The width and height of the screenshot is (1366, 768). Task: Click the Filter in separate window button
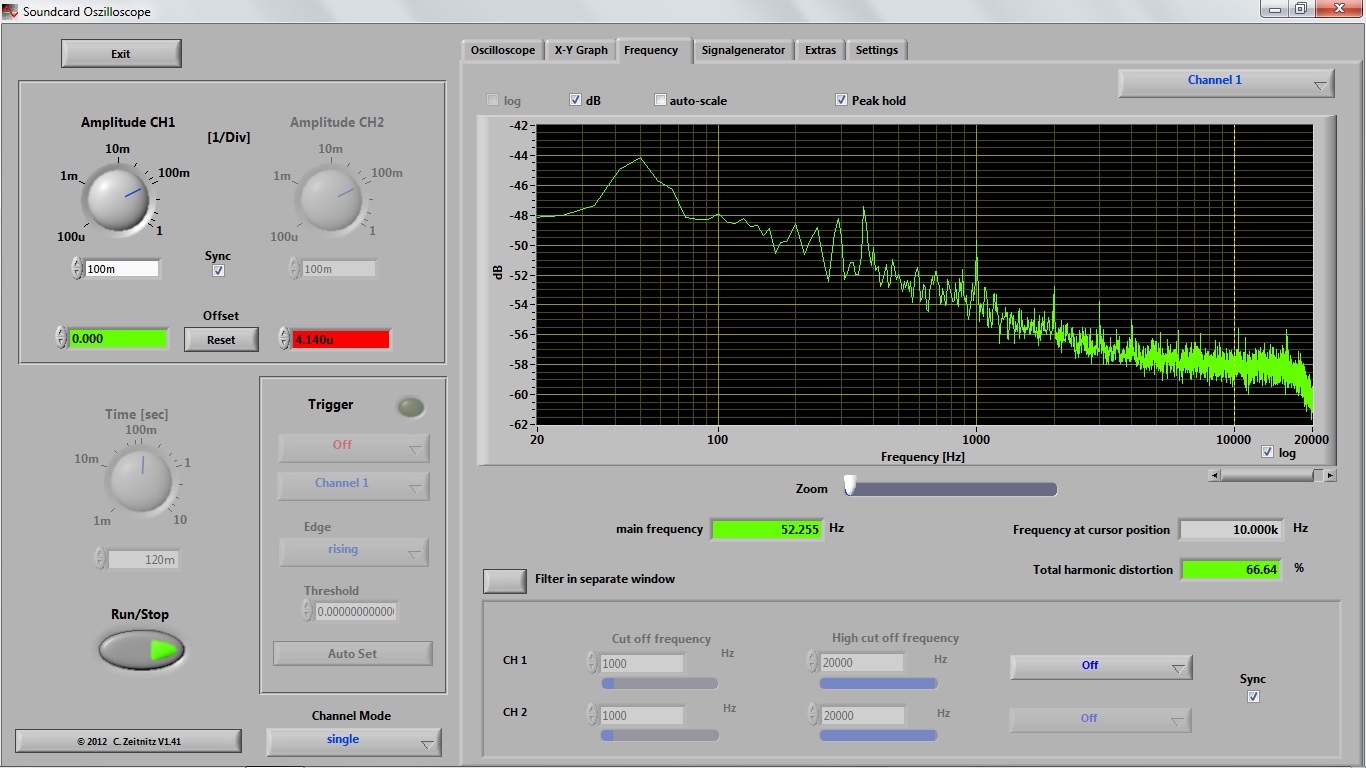click(x=505, y=580)
